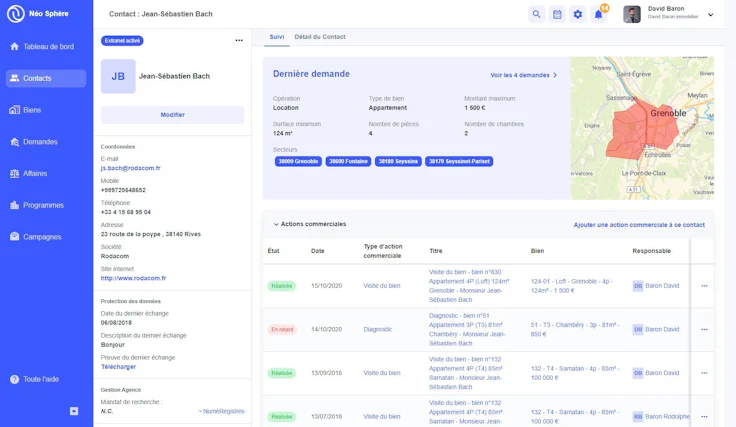The width and height of the screenshot is (736, 427).
Task: Click Ajouter une action commerciale à ce contact
Action: (x=639, y=225)
